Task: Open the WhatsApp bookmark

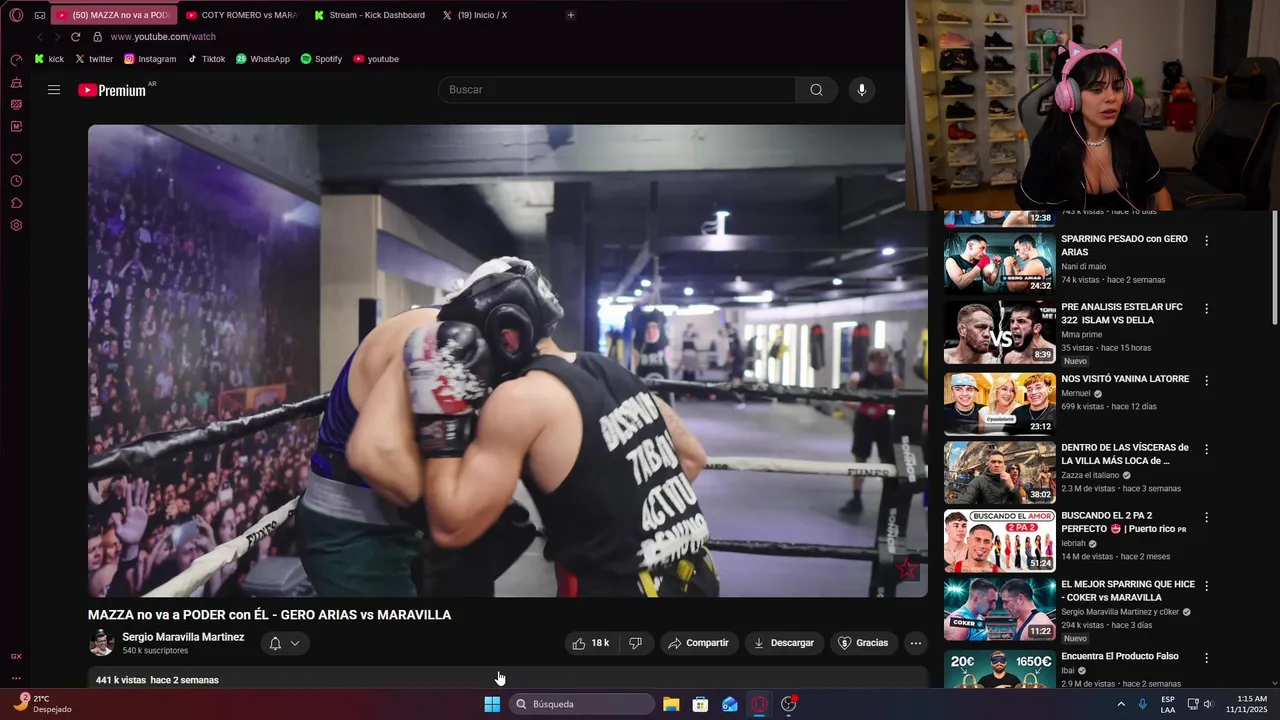Action: click(x=263, y=59)
